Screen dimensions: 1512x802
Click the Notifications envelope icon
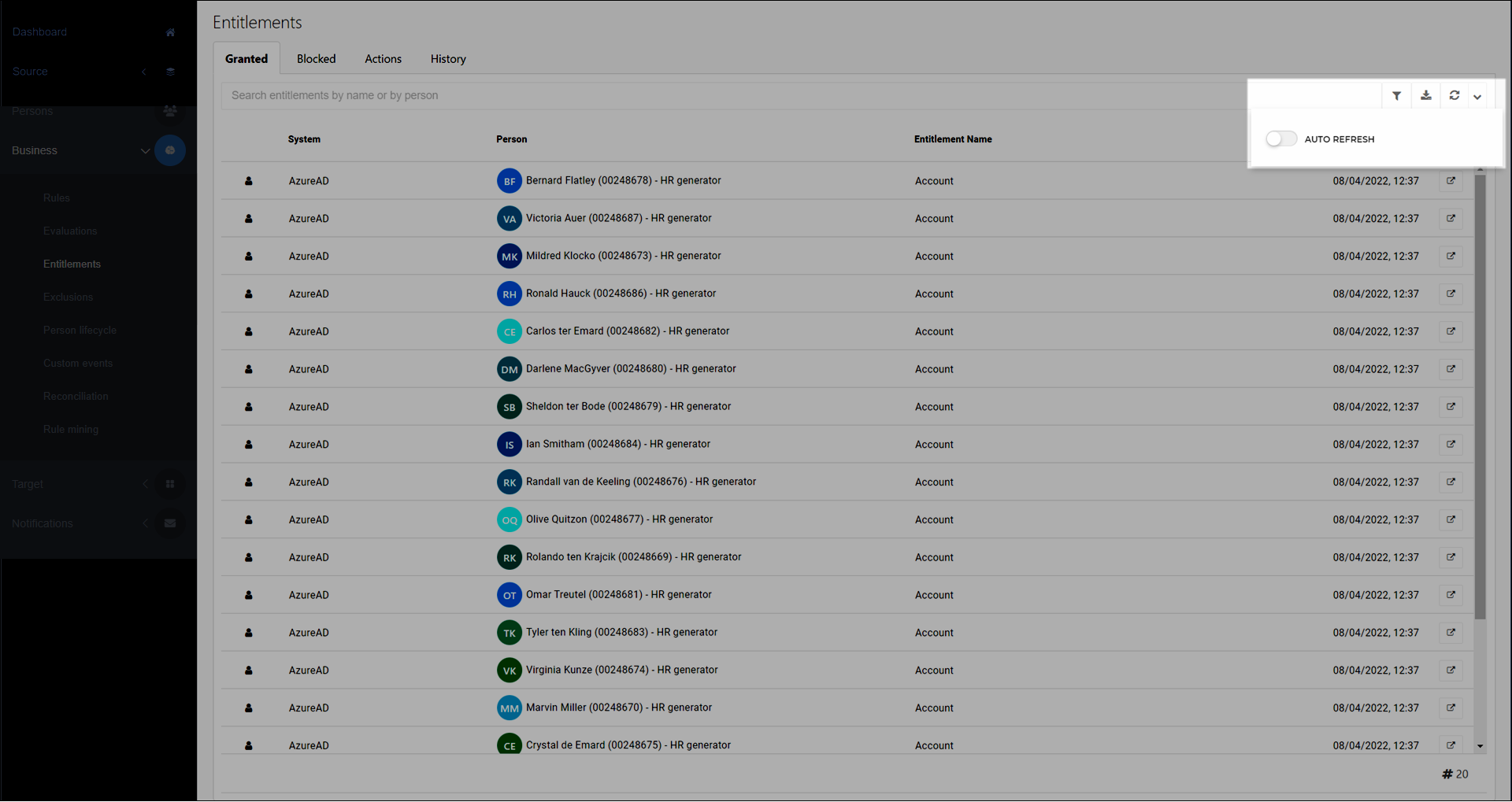tap(170, 523)
